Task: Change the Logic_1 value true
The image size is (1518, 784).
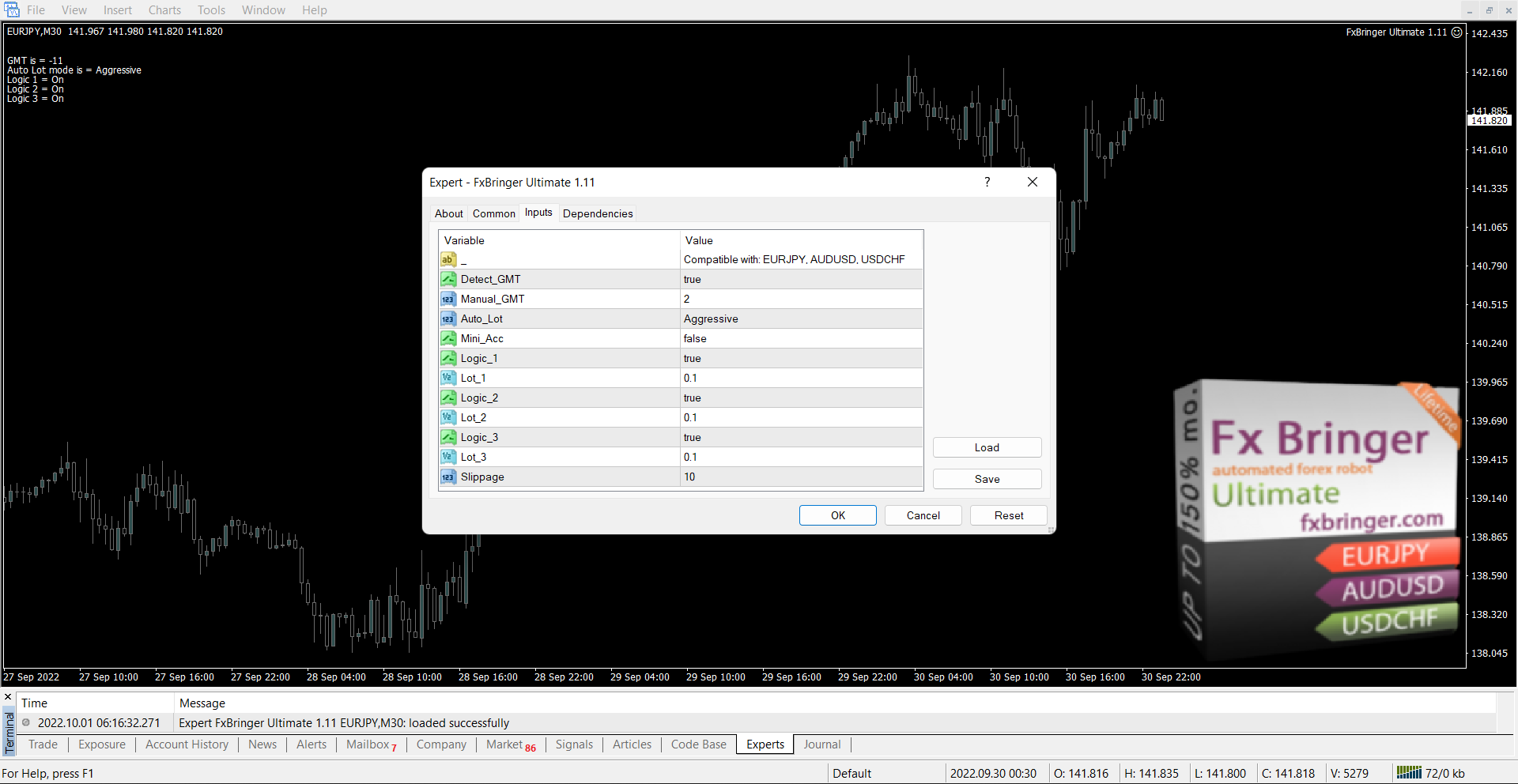Action: pos(802,358)
